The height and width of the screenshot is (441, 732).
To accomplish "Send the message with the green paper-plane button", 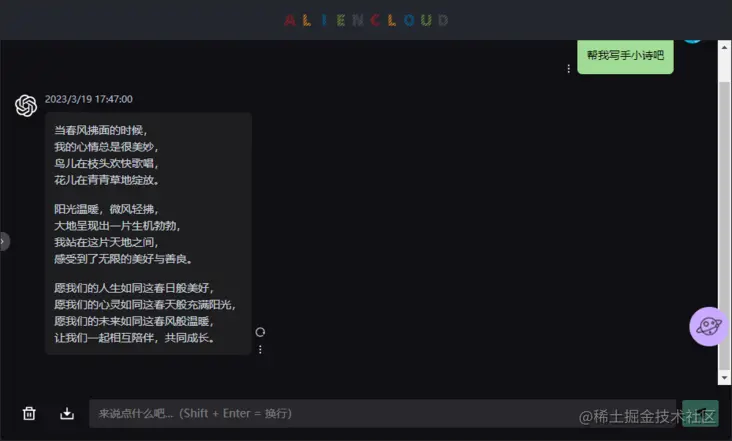I will point(700,413).
